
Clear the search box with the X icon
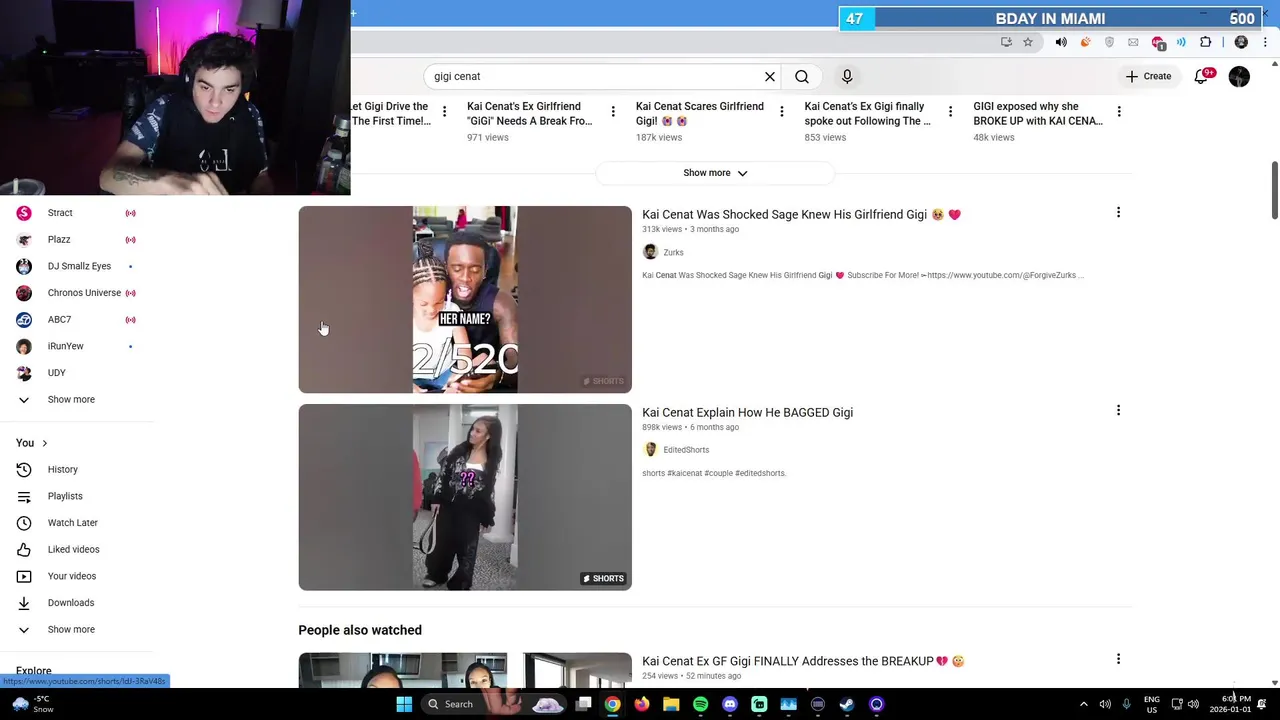pos(770,76)
